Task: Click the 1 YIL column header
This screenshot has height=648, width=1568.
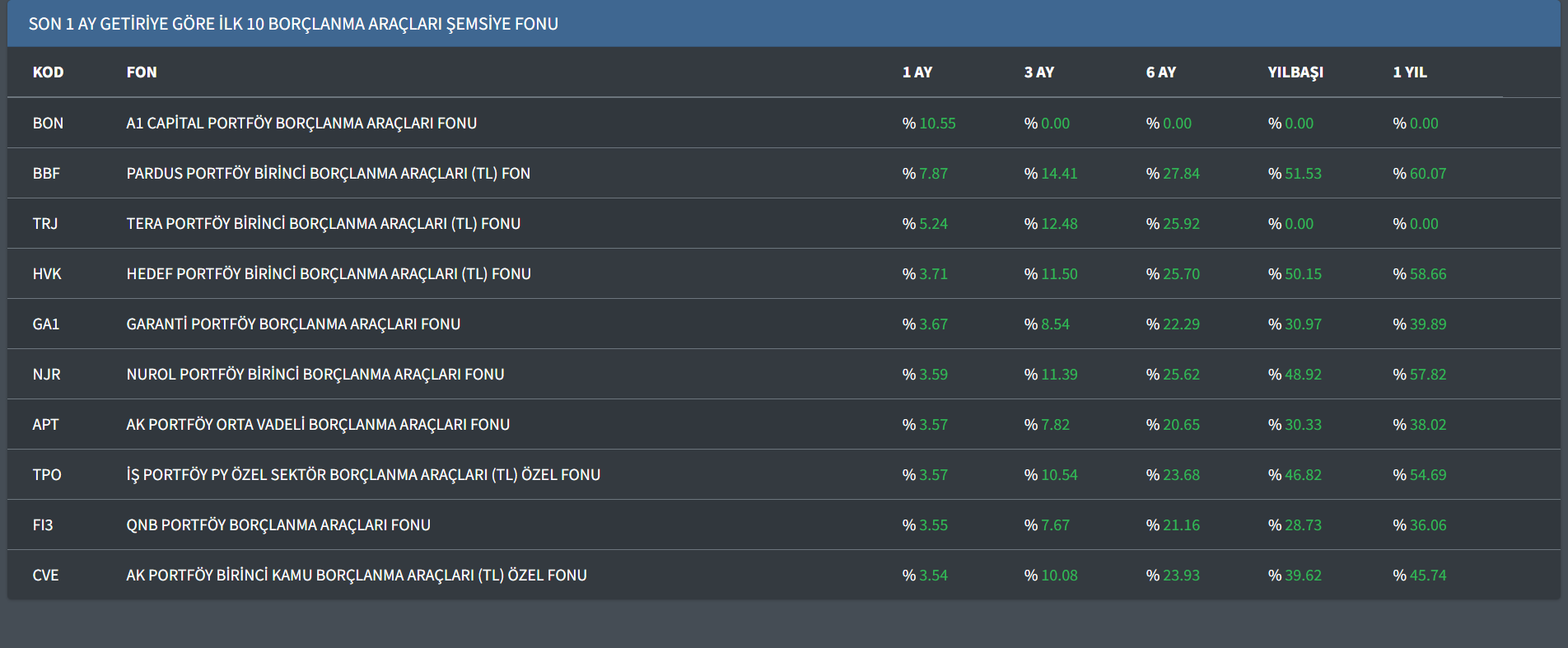Action: click(1409, 72)
